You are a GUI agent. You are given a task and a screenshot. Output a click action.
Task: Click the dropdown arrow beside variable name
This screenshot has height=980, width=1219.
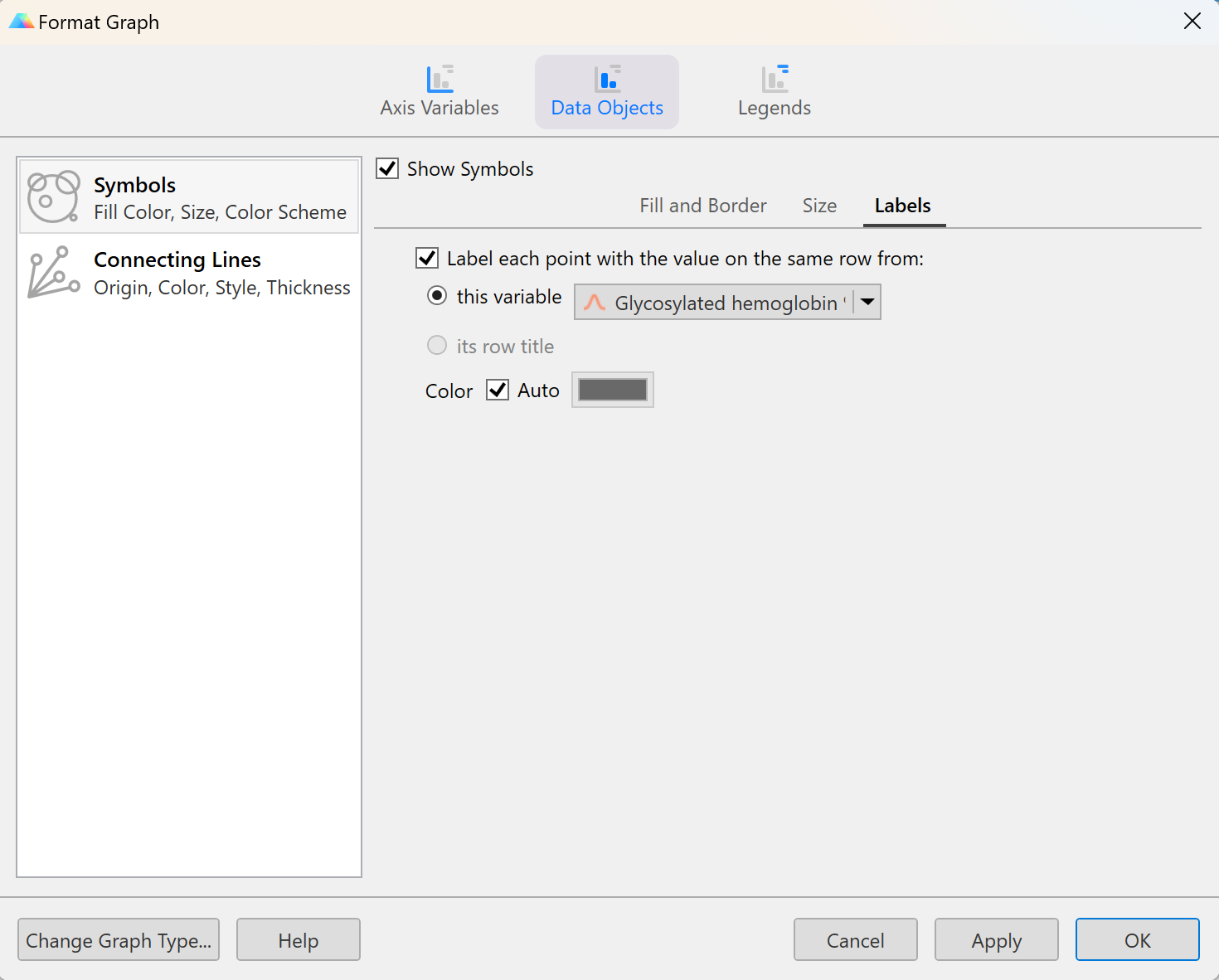point(867,303)
